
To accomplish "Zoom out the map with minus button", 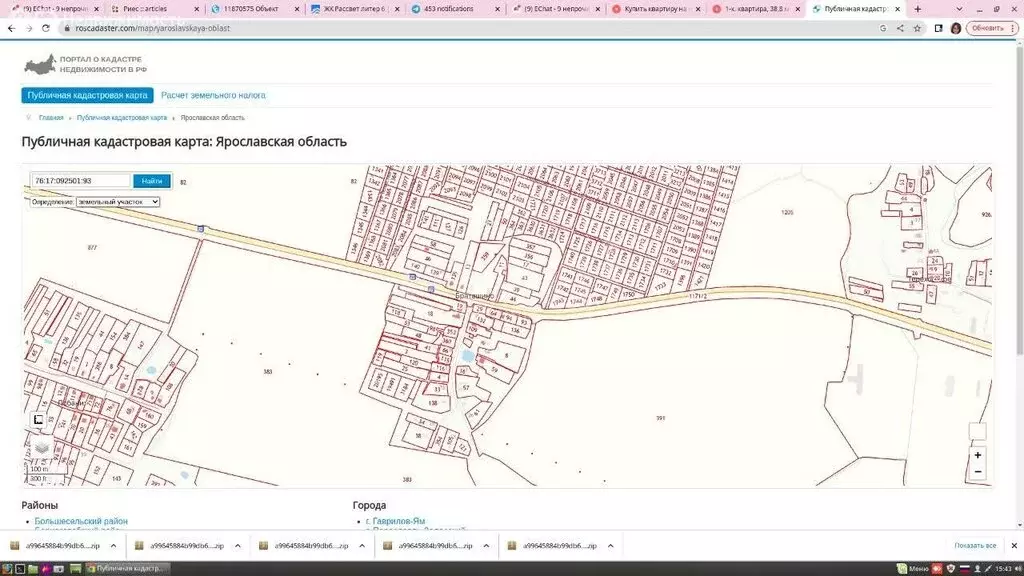I will tap(977, 471).
